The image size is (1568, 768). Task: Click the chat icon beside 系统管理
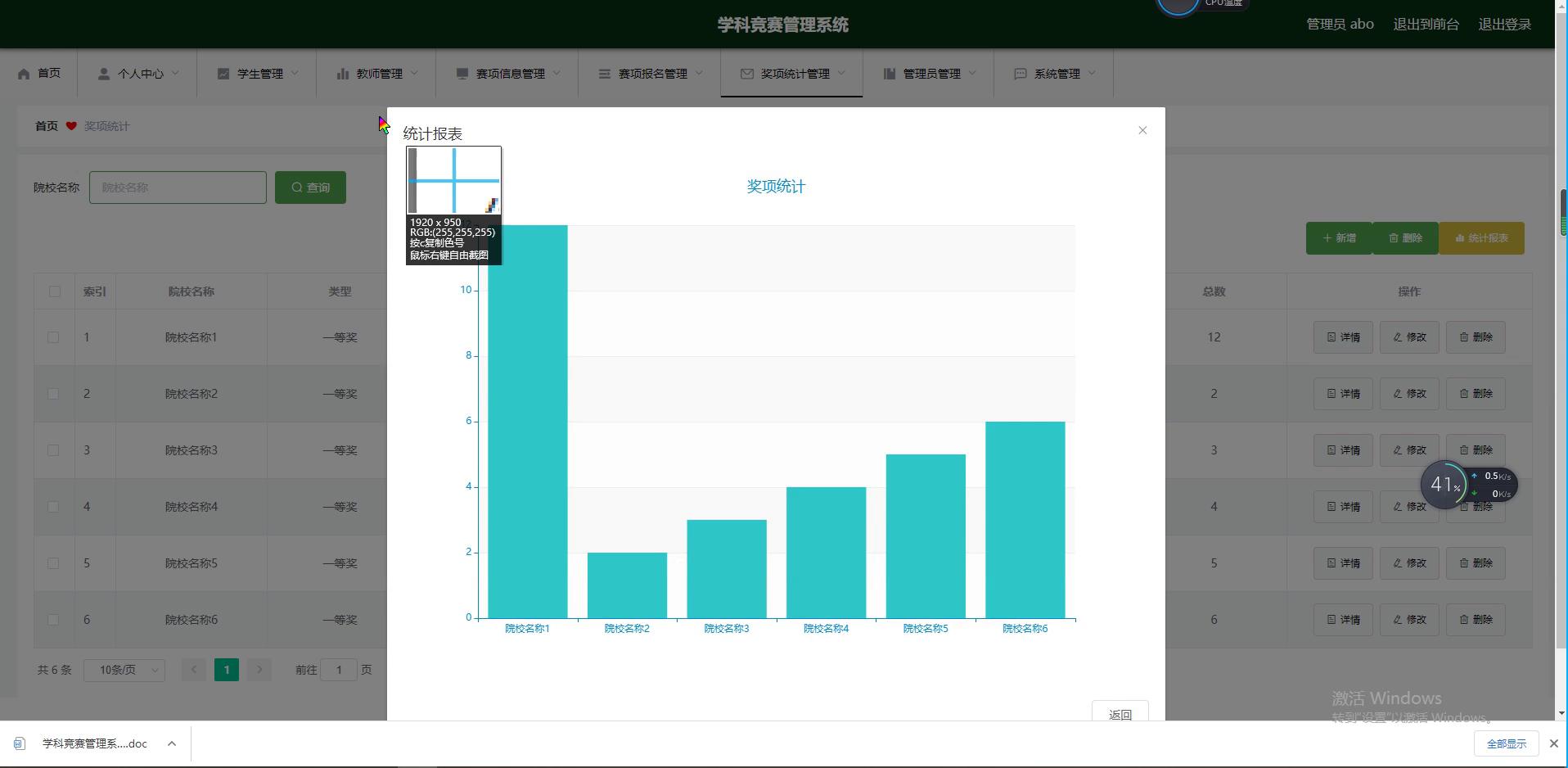tap(1020, 74)
